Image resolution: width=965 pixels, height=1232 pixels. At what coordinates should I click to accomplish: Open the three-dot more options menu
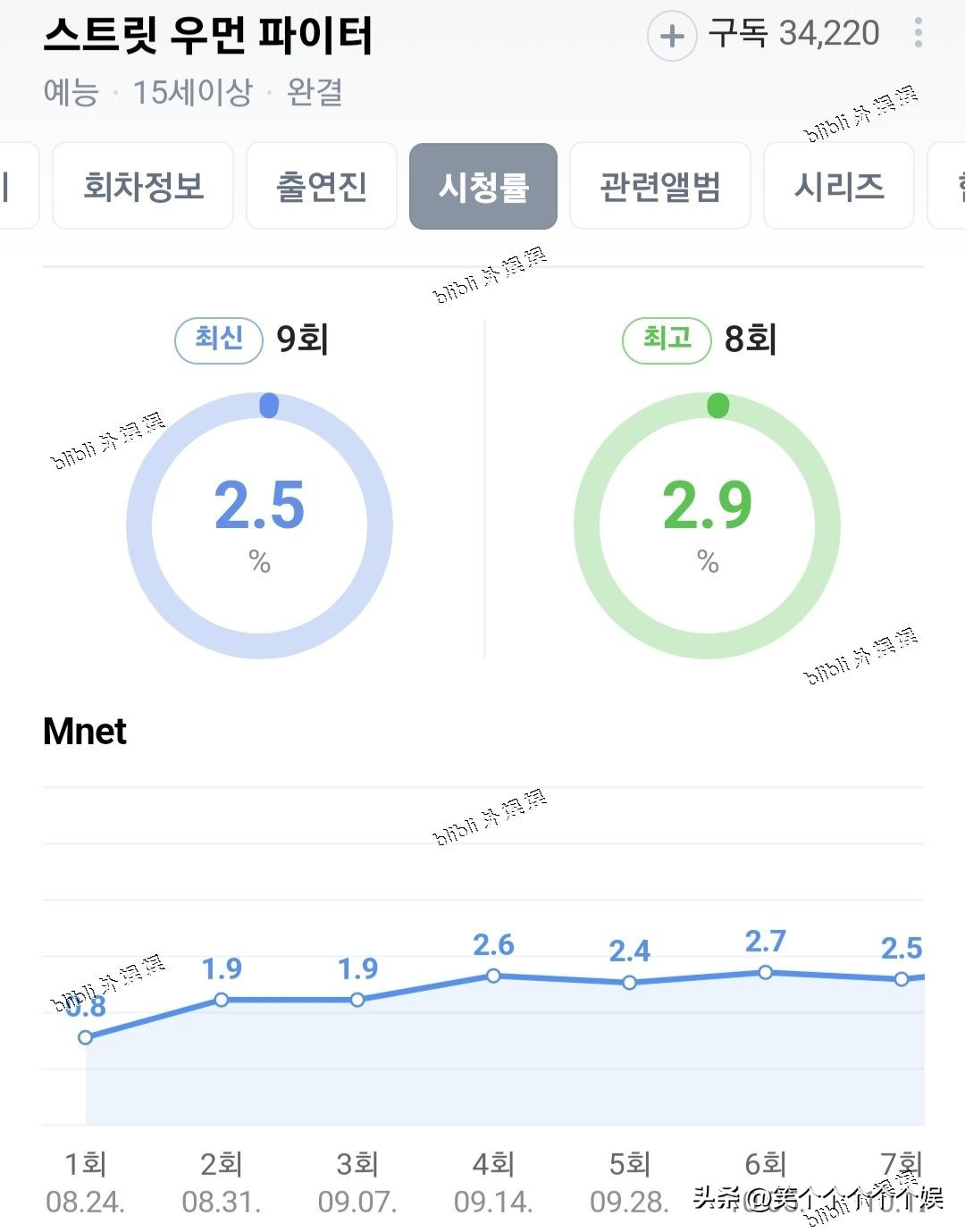tap(918, 34)
